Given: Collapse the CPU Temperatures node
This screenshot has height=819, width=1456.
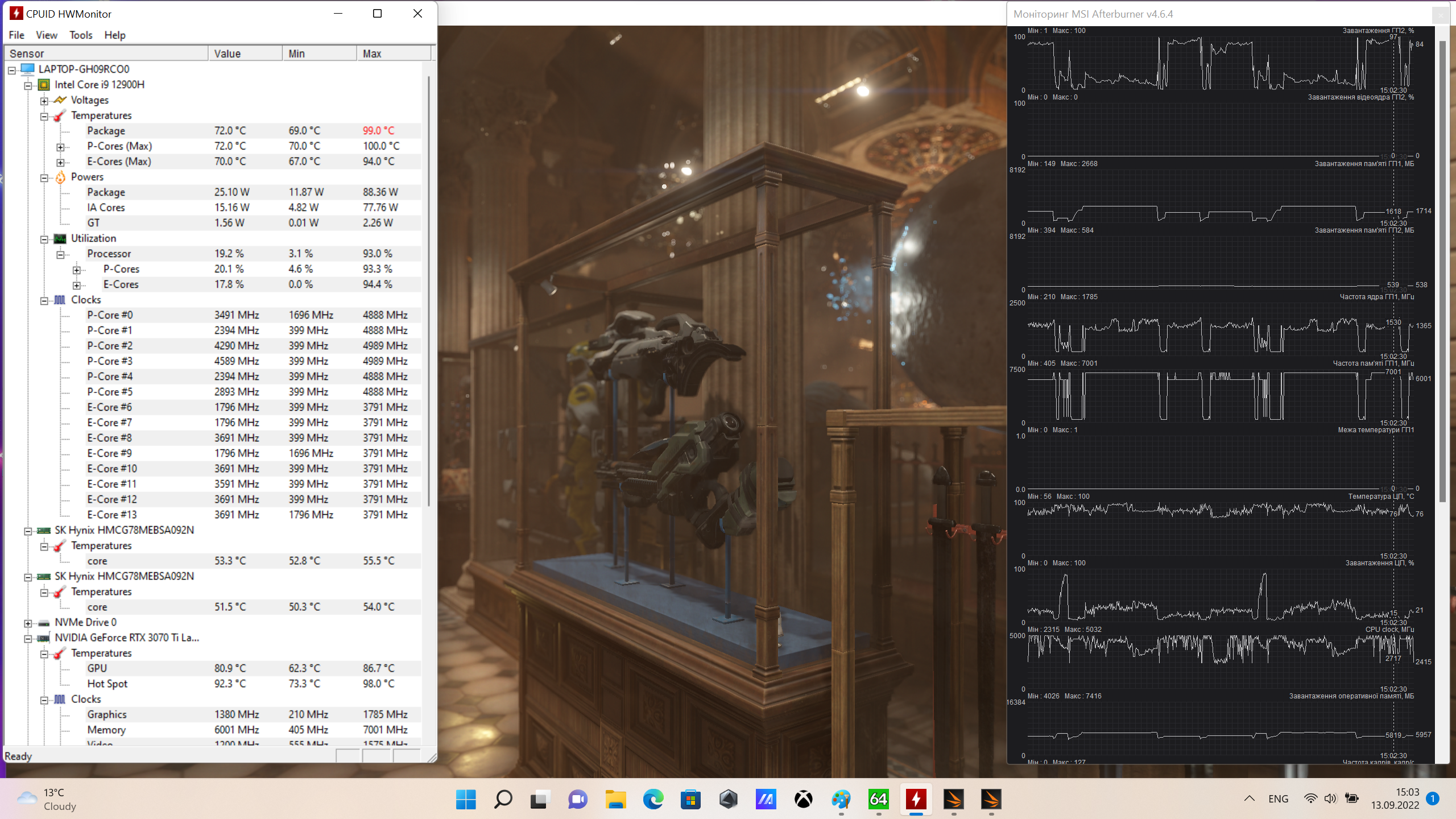Looking at the screenshot, I should click(x=44, y=116).
